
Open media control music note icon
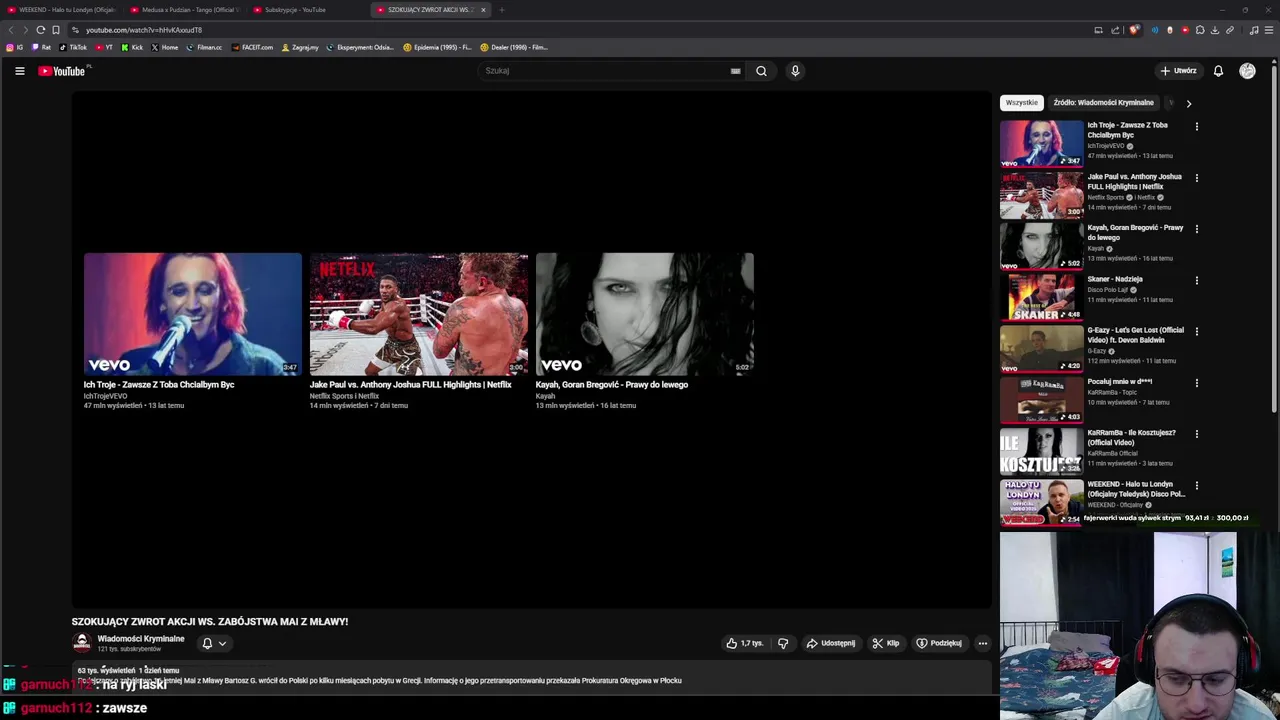tap(1254, 30)
